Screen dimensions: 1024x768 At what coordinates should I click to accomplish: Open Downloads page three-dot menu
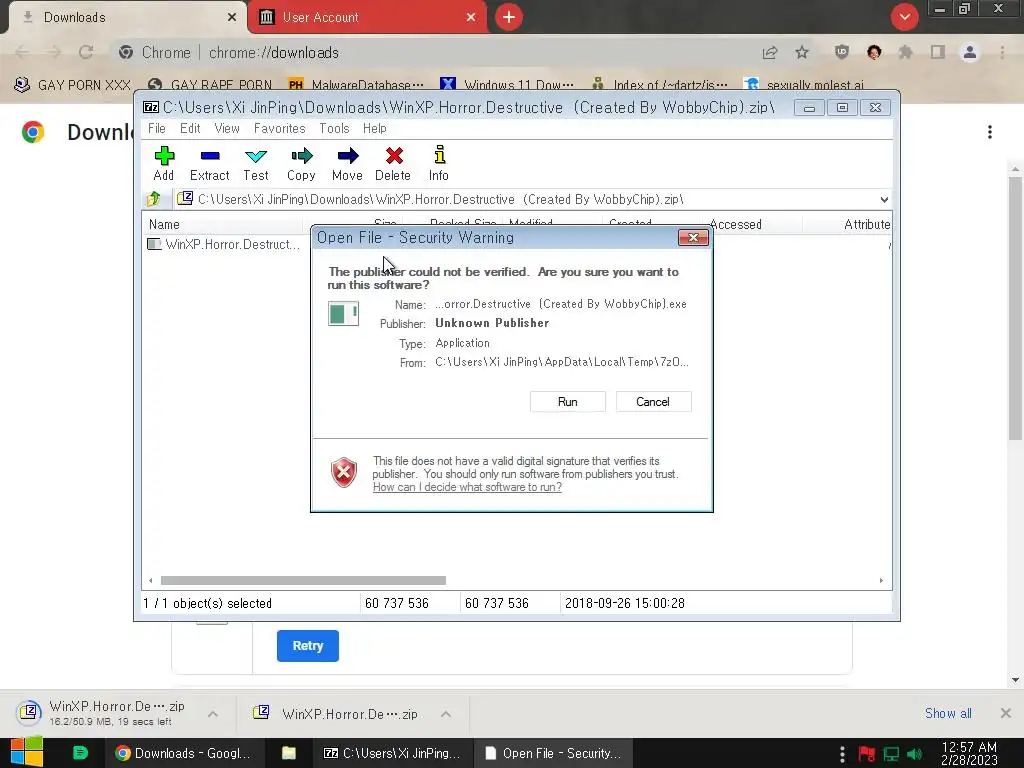(990, 133)
